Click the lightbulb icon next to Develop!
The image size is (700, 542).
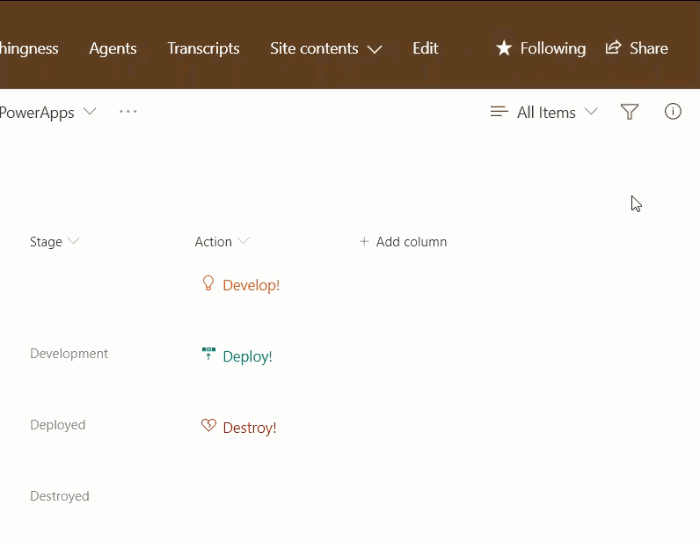click(208, 284)
